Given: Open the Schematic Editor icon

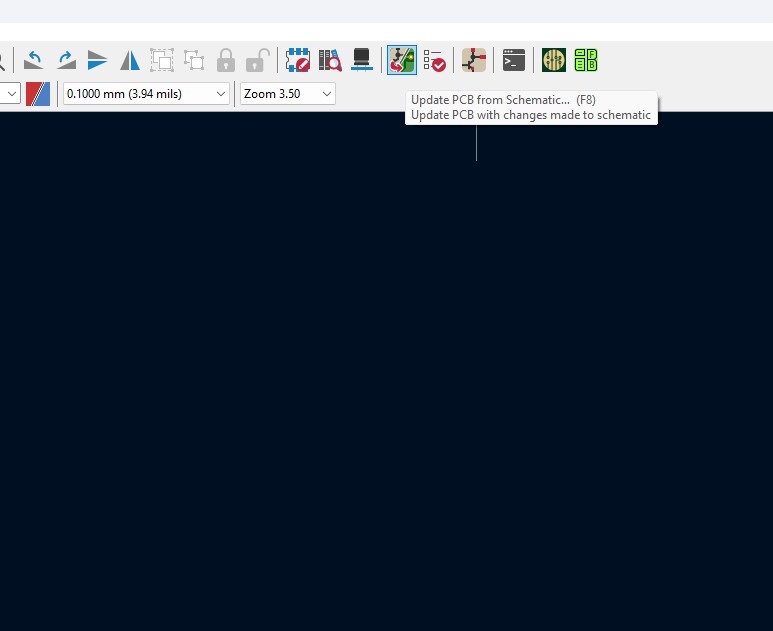Looking at the screenshot, I should click(x=474, y=60).
